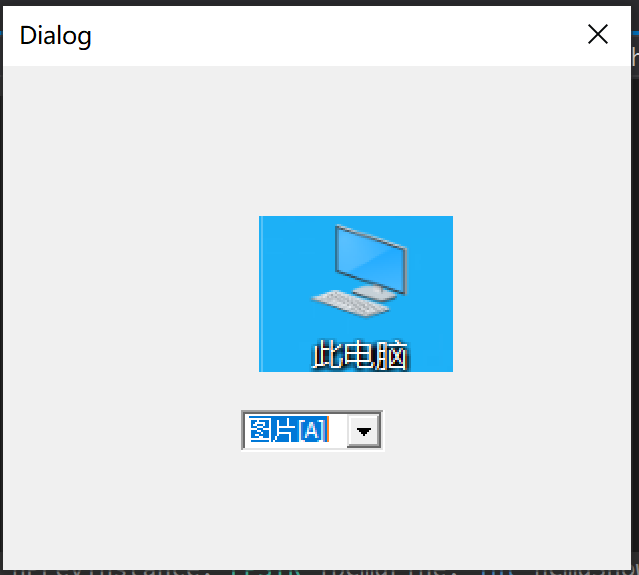Screen dimensions: 639x575
Task: Click the 此 character in the picture label
Action: (x=326, y=355)
